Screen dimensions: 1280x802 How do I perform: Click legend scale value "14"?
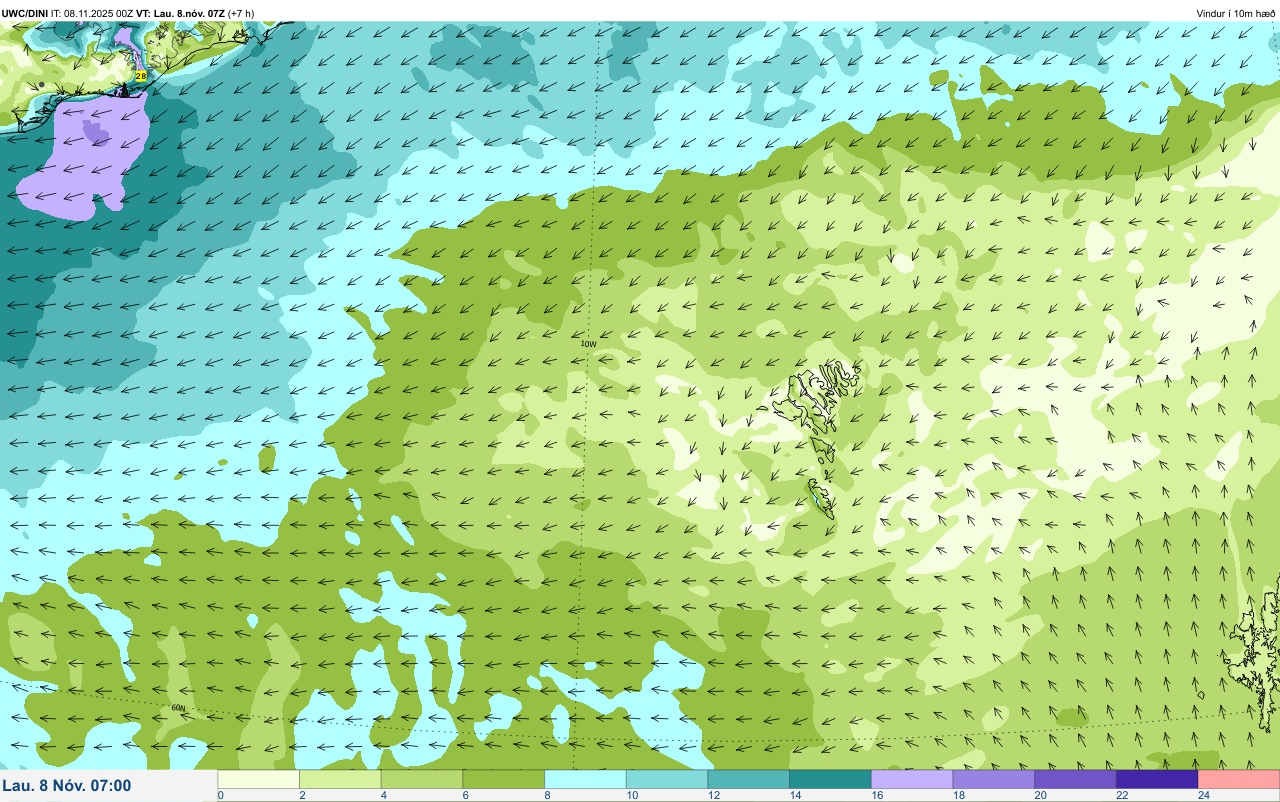coord(795,795)
